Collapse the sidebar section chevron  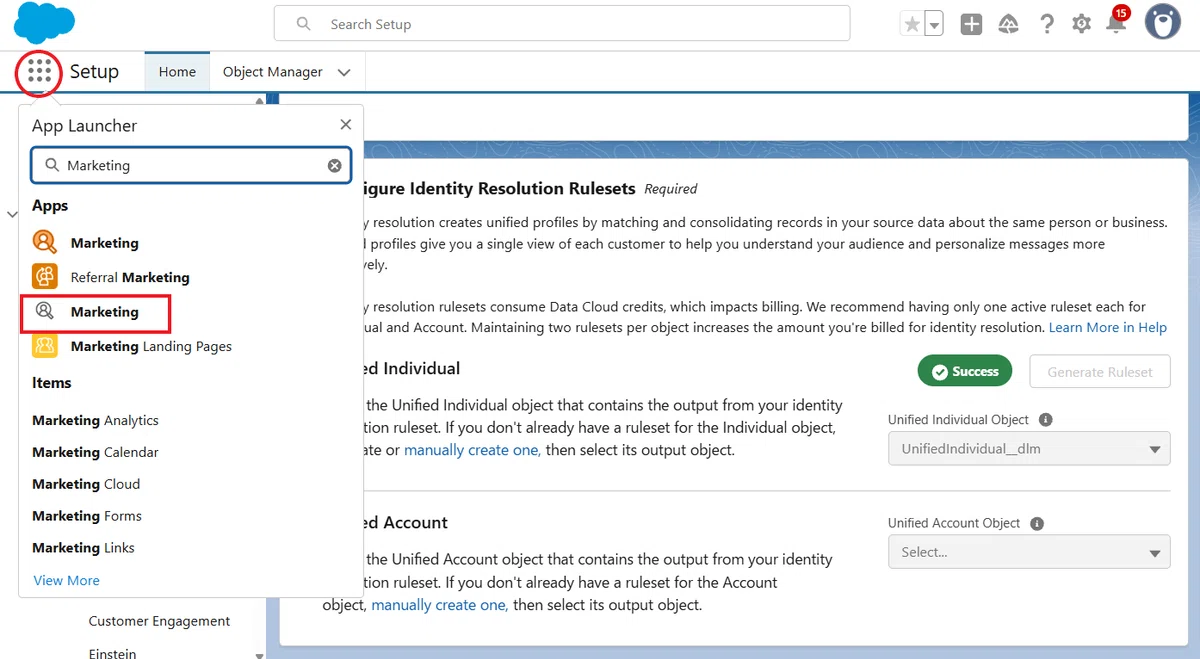pyautogui.click(x=12, y=214)
